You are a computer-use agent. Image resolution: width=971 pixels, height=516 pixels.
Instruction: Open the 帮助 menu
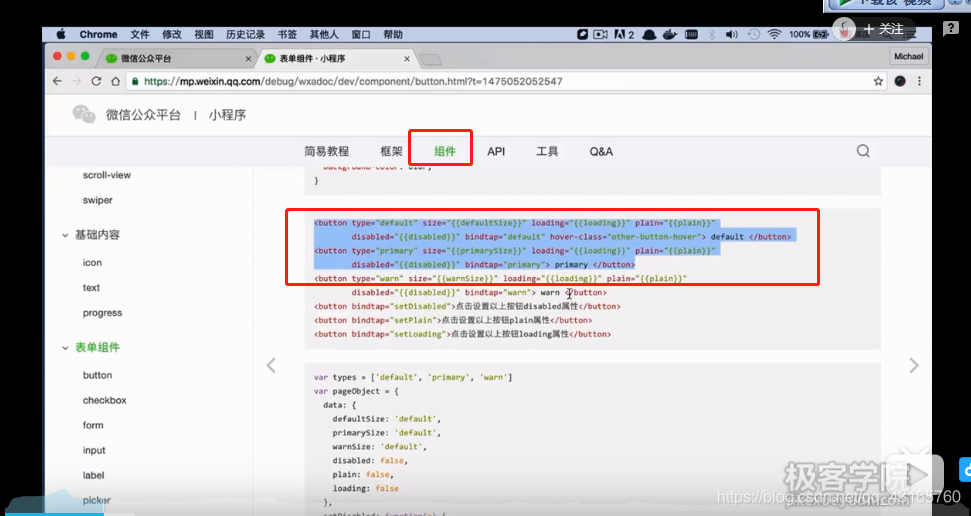click(x=393, y=35)
